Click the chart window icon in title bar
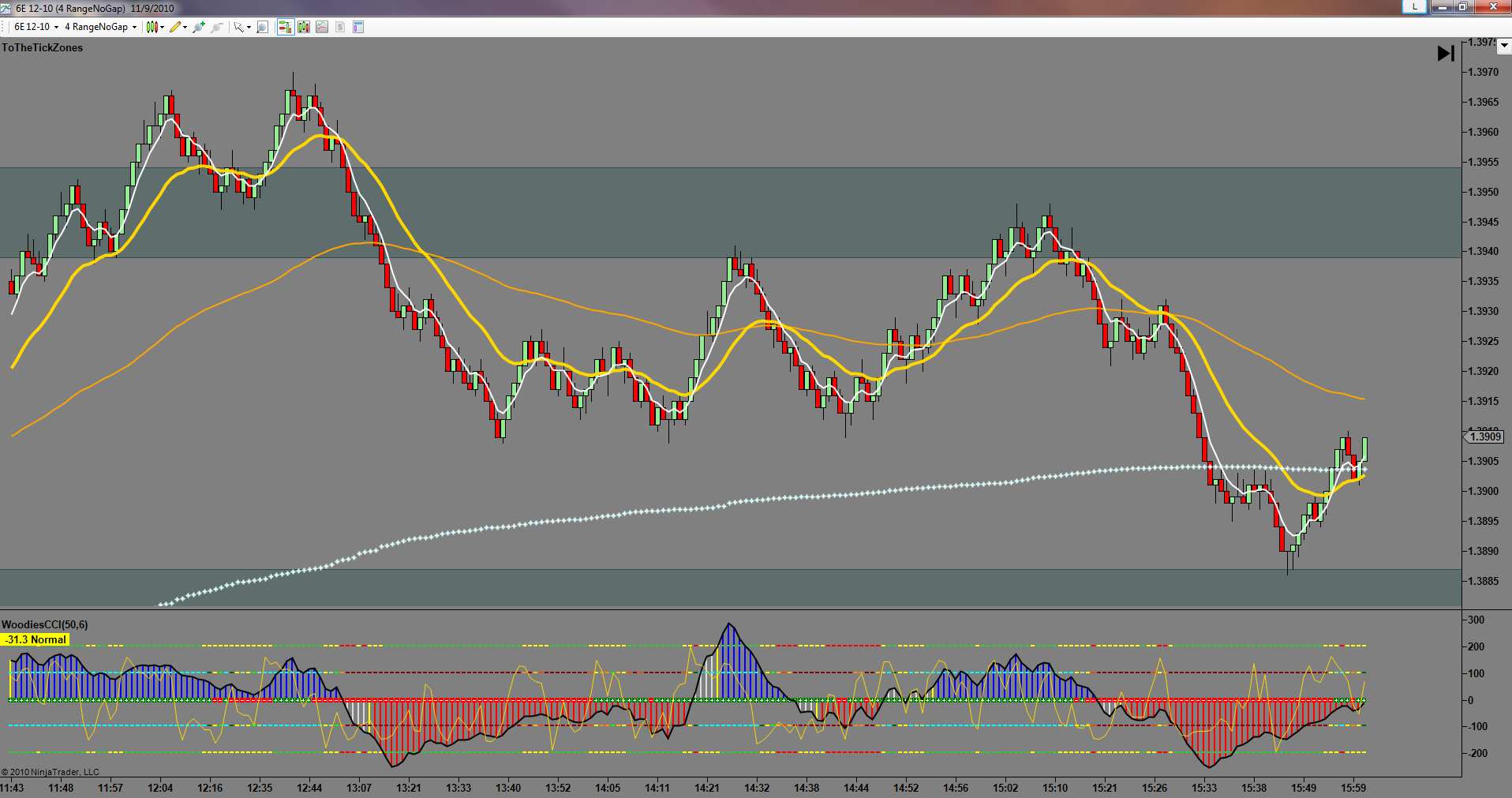The height and width of the screenshot is (798, 1512). (x=6, y=8)
